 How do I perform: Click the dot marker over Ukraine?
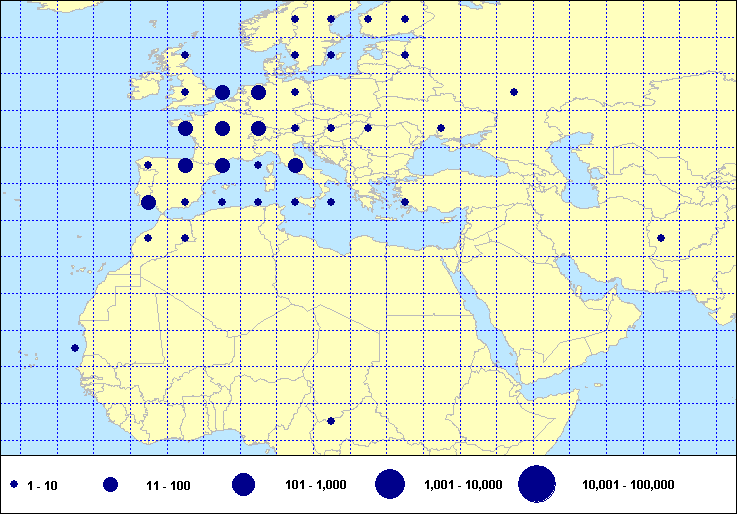[441, 128]
